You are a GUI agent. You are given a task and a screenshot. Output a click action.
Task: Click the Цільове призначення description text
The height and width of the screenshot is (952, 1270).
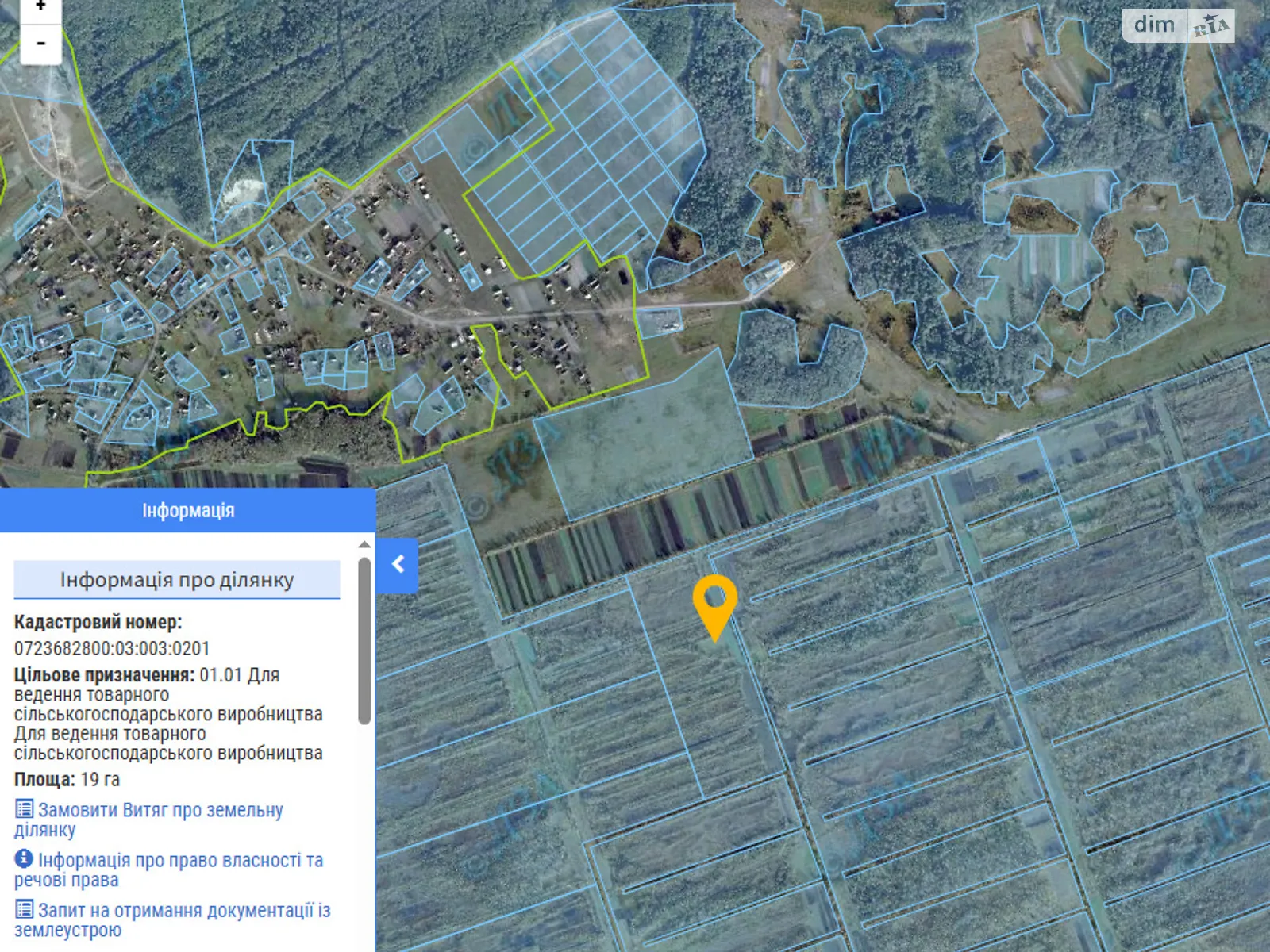pyautogui.click(x=167, y=714)
